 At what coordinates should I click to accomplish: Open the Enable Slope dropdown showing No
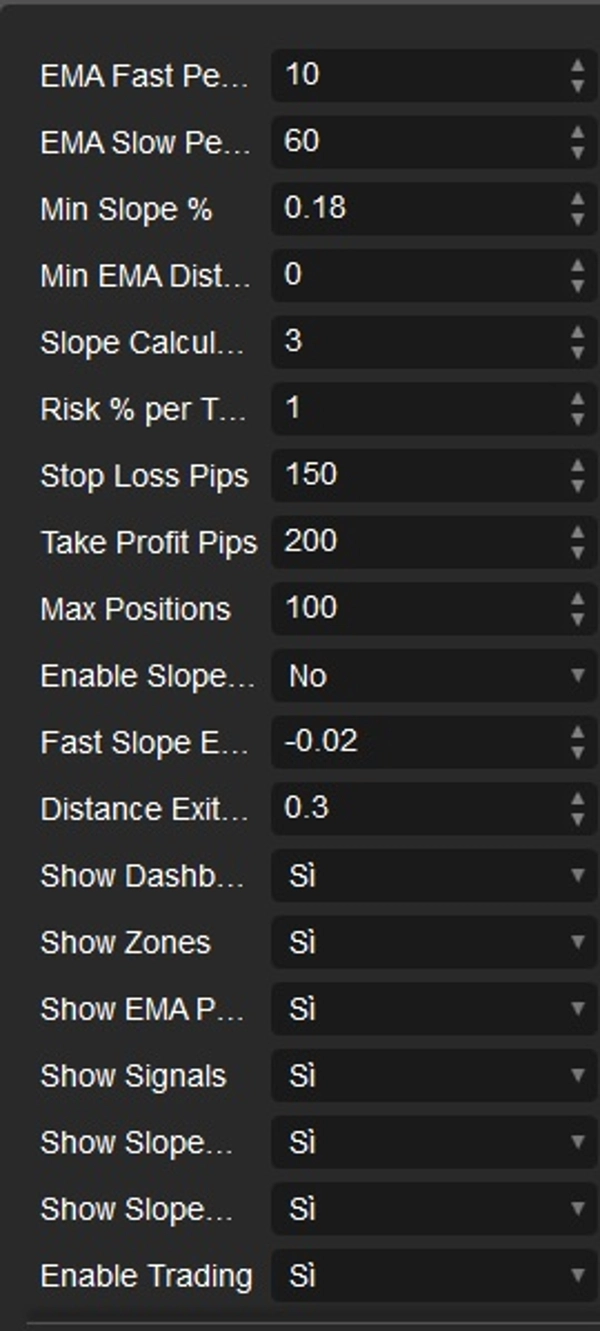pyautogui.click(x=433, y=677)
